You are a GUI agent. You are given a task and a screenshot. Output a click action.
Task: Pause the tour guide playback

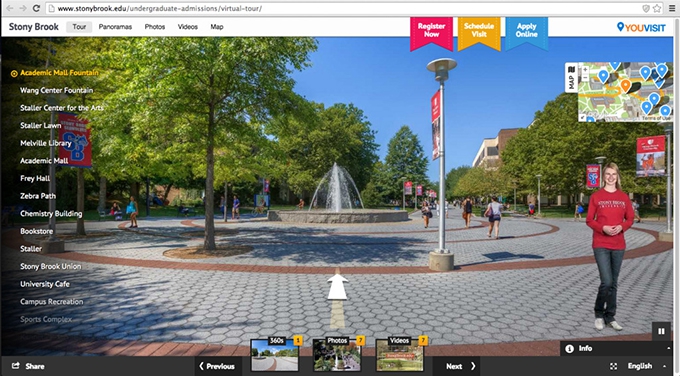tap(661, 331)
